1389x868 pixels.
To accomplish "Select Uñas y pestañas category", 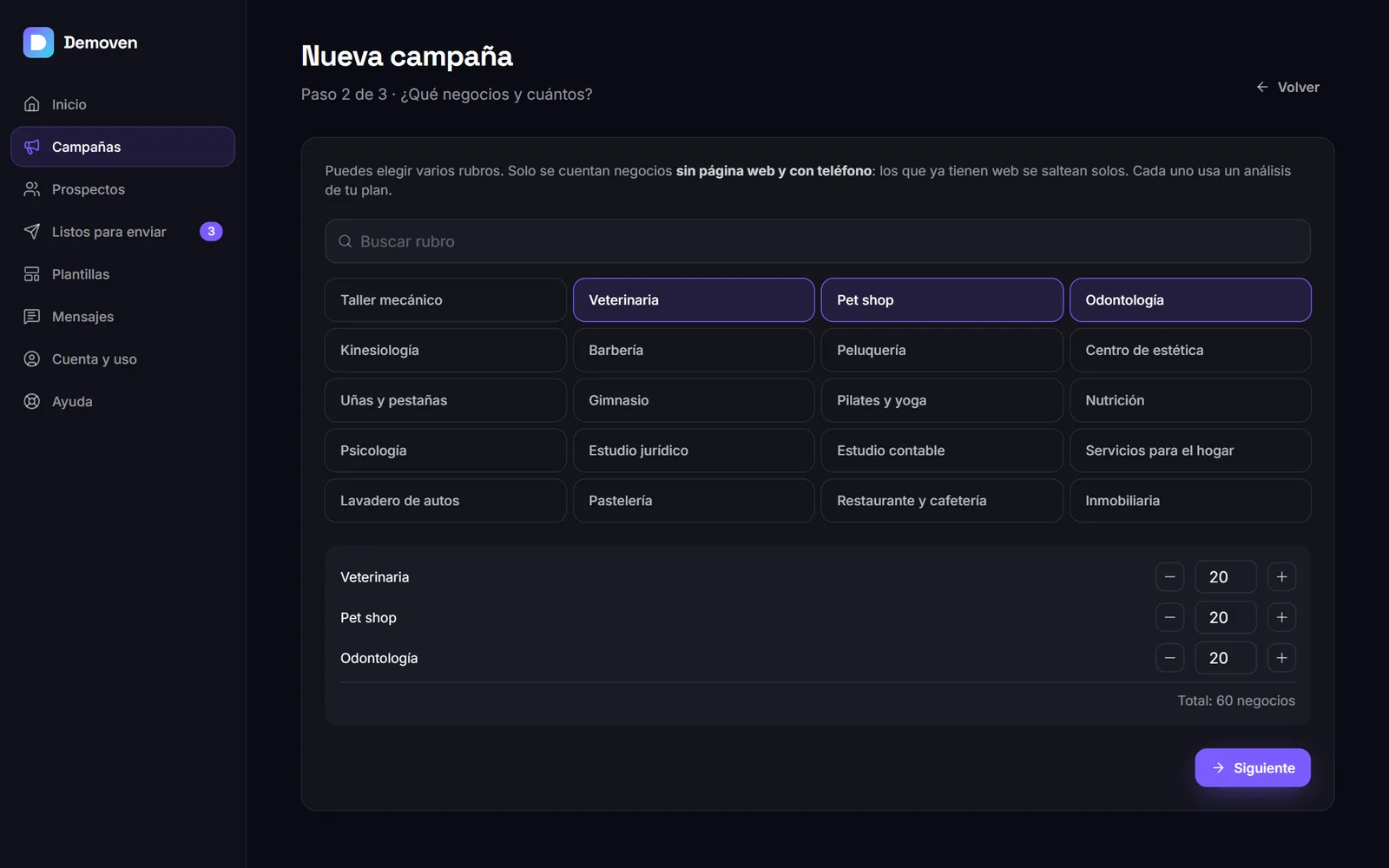I will tap(445, 400).
